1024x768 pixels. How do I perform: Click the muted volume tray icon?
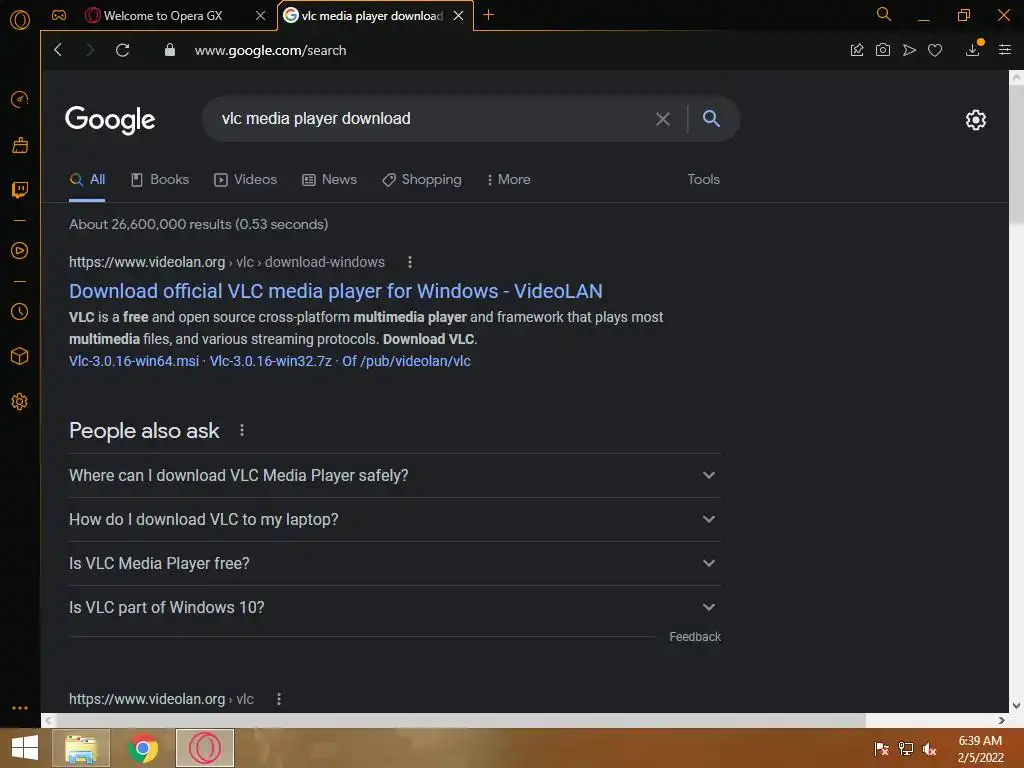click(929, 748)
